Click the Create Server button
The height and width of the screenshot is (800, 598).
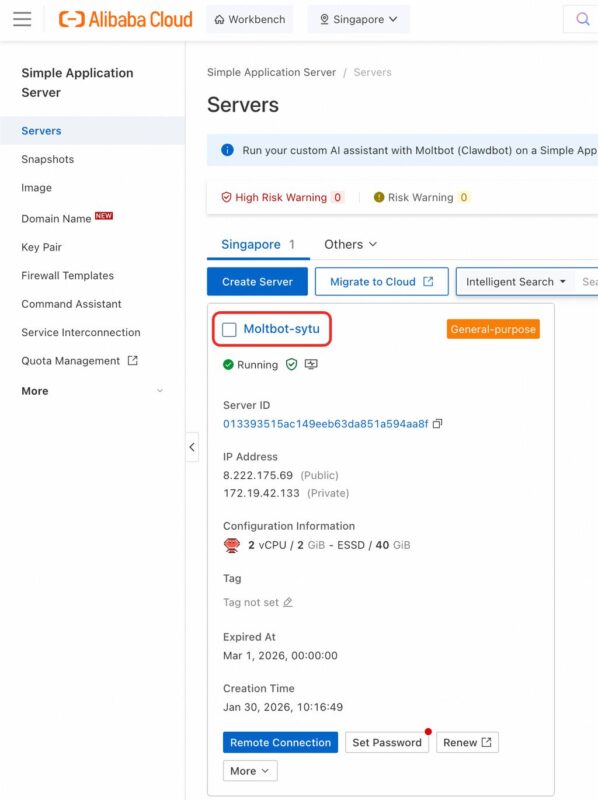point(256,281)
